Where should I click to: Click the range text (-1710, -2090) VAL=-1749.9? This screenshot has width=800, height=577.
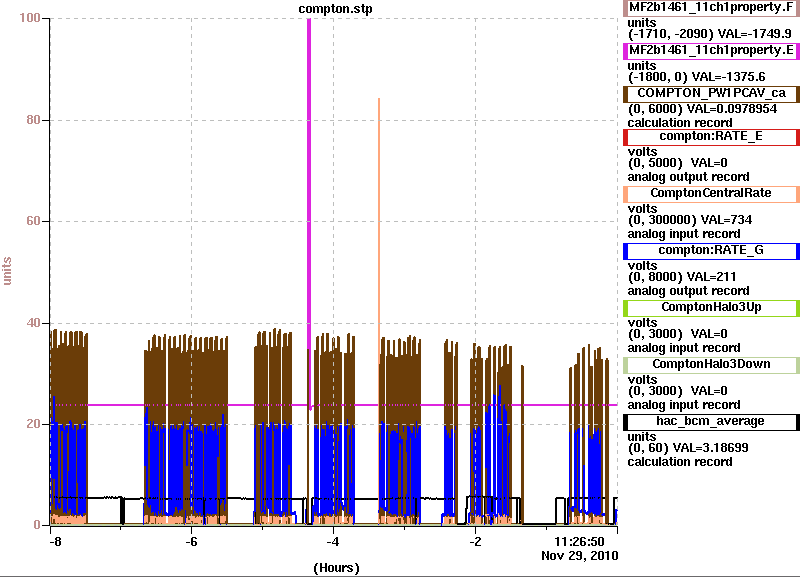point(710,34)
